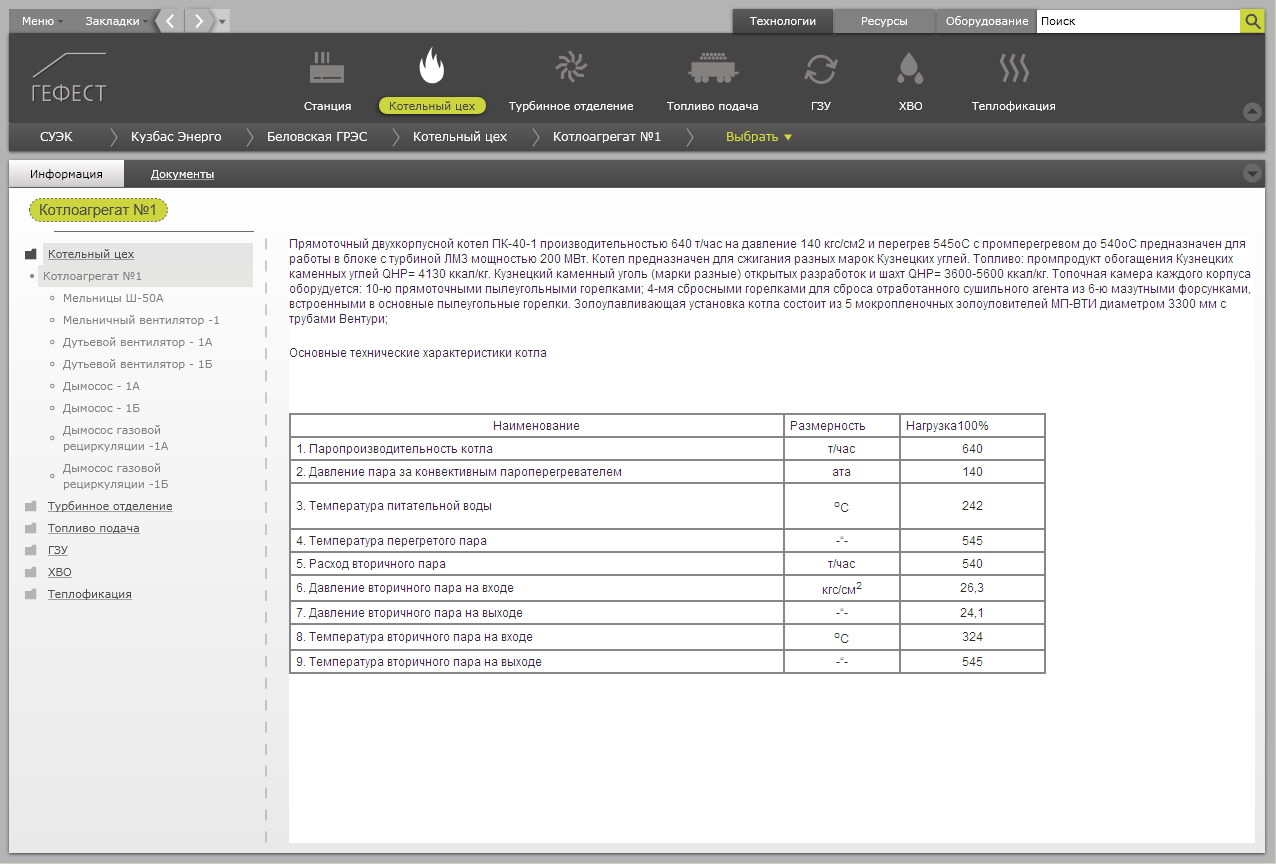Select Дымосос газовой рециркуляции -1Б

(116, 476)
